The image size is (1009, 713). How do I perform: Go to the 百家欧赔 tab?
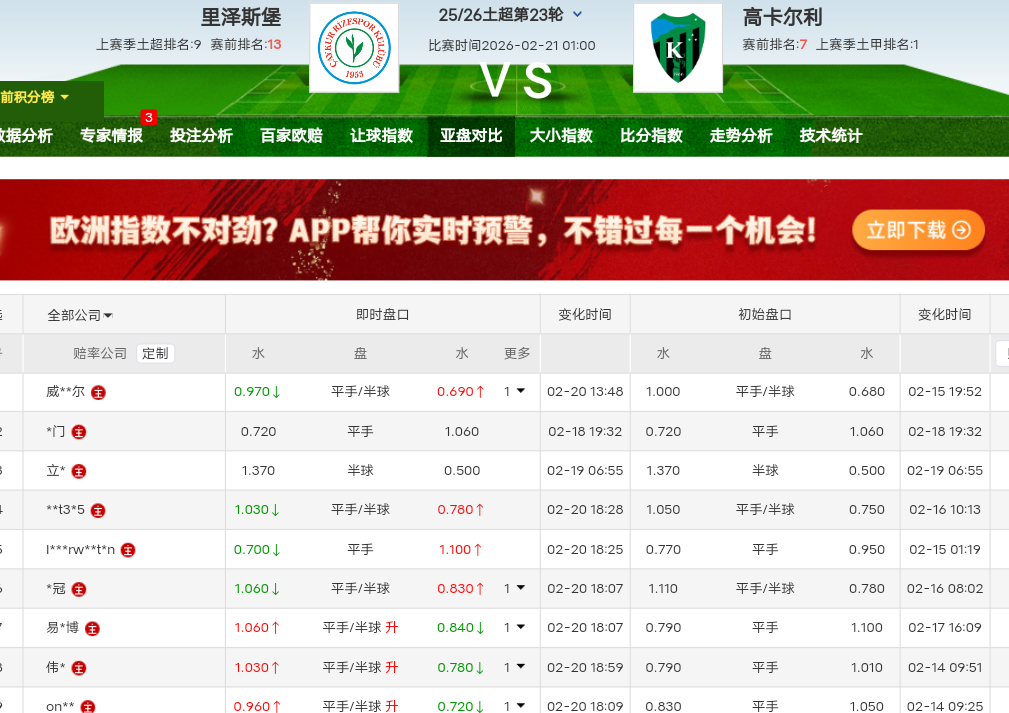[x=291, y=136]
